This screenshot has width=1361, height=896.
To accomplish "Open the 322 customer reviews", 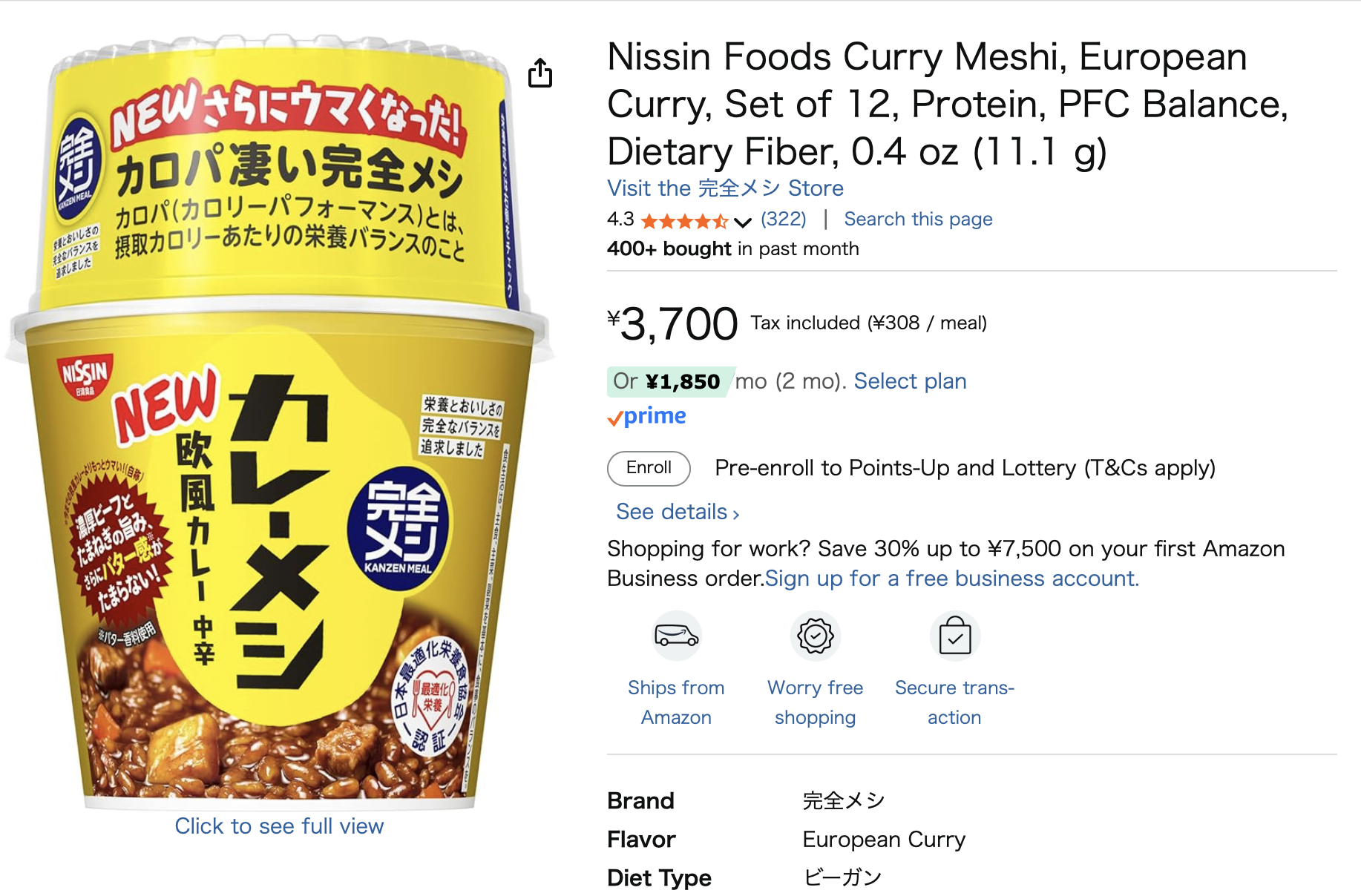I will 783,219.
